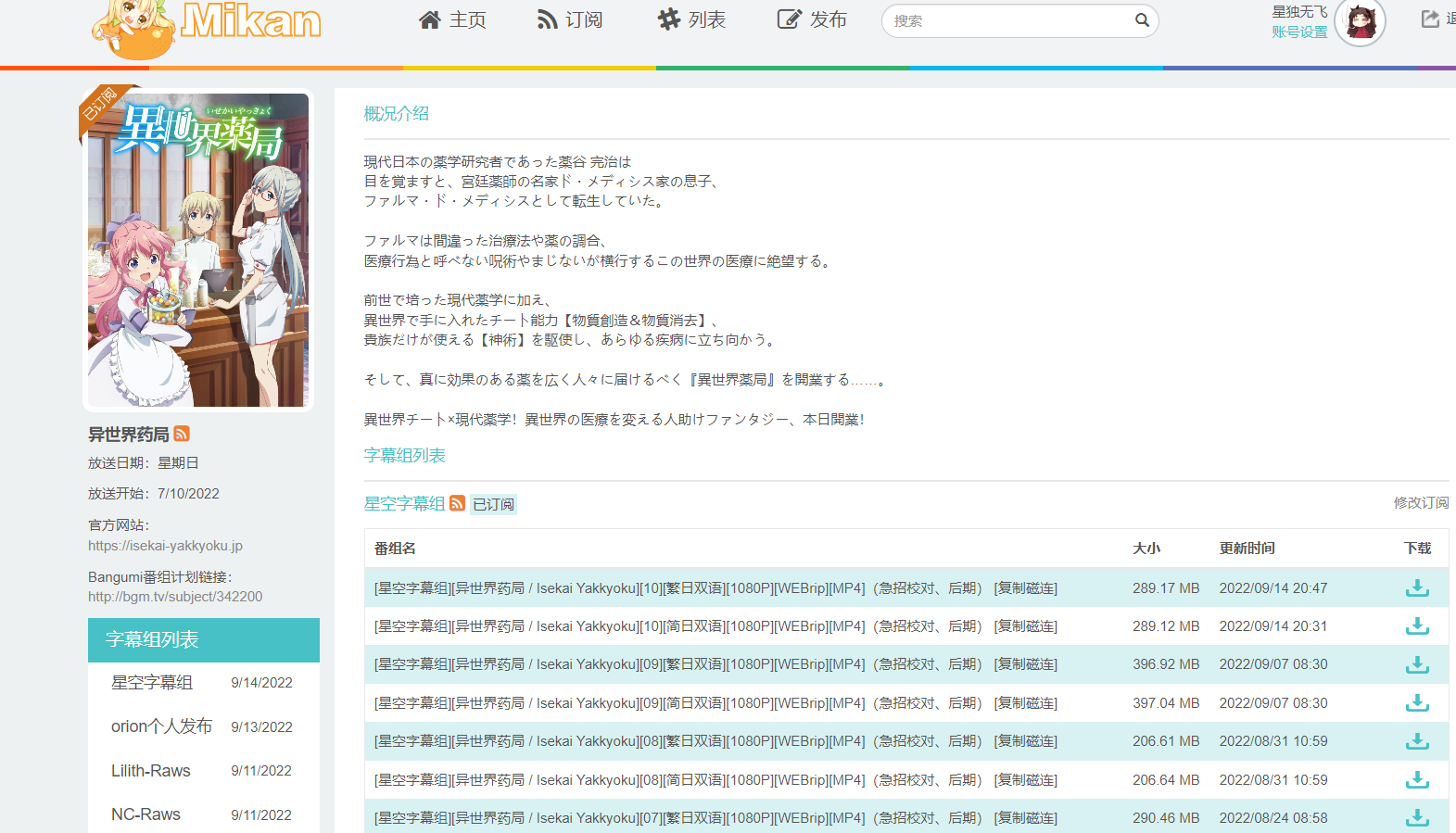
Task: Go to the 列表 list page
Action: coord(691,20)
